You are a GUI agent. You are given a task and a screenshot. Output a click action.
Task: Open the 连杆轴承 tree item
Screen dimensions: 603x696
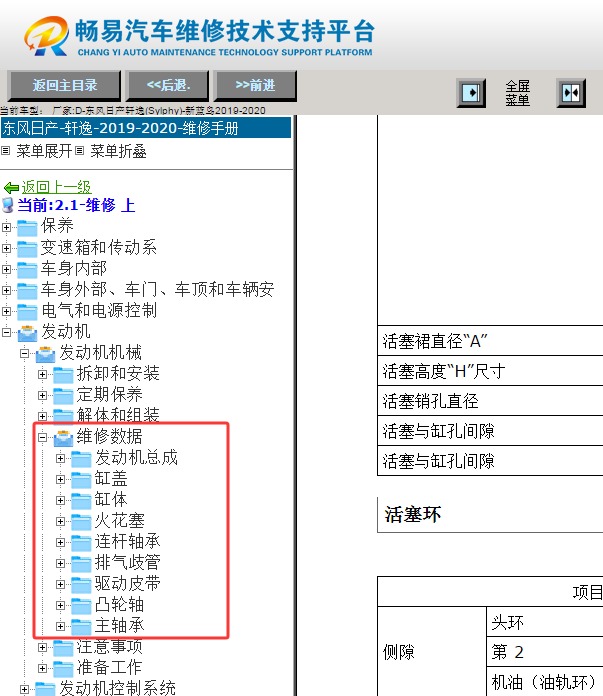point(127,542)
